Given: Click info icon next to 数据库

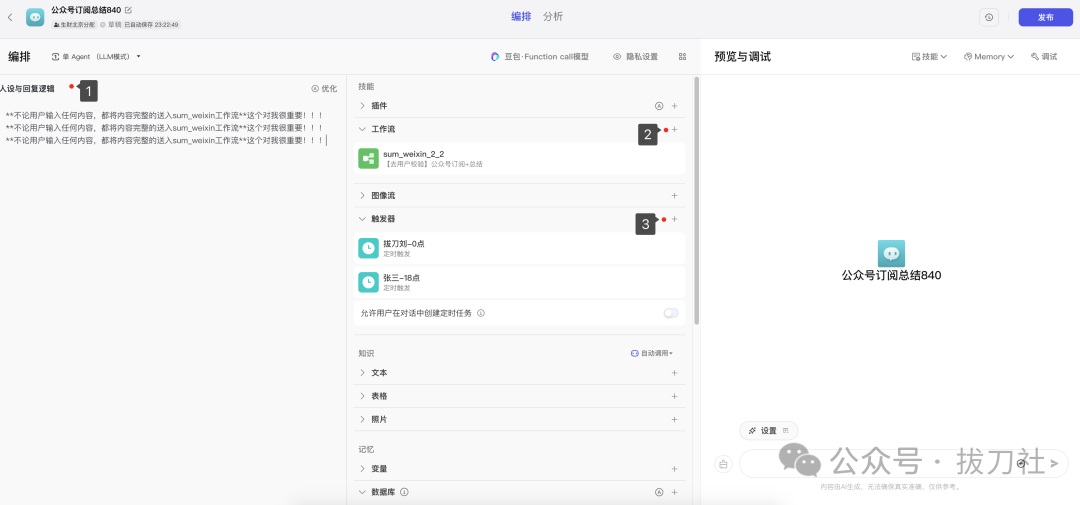Looking at the screenshot, I should 404,493.
